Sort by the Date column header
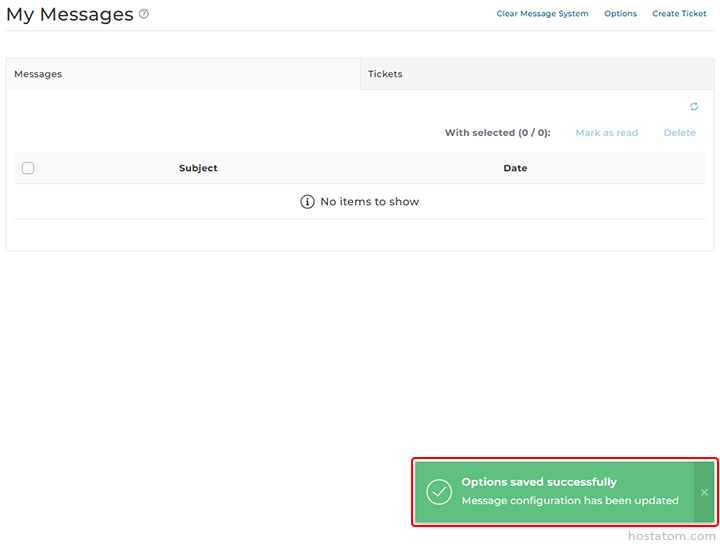The width and height of the screenshot is (720, 544). (x=515, y=168)
